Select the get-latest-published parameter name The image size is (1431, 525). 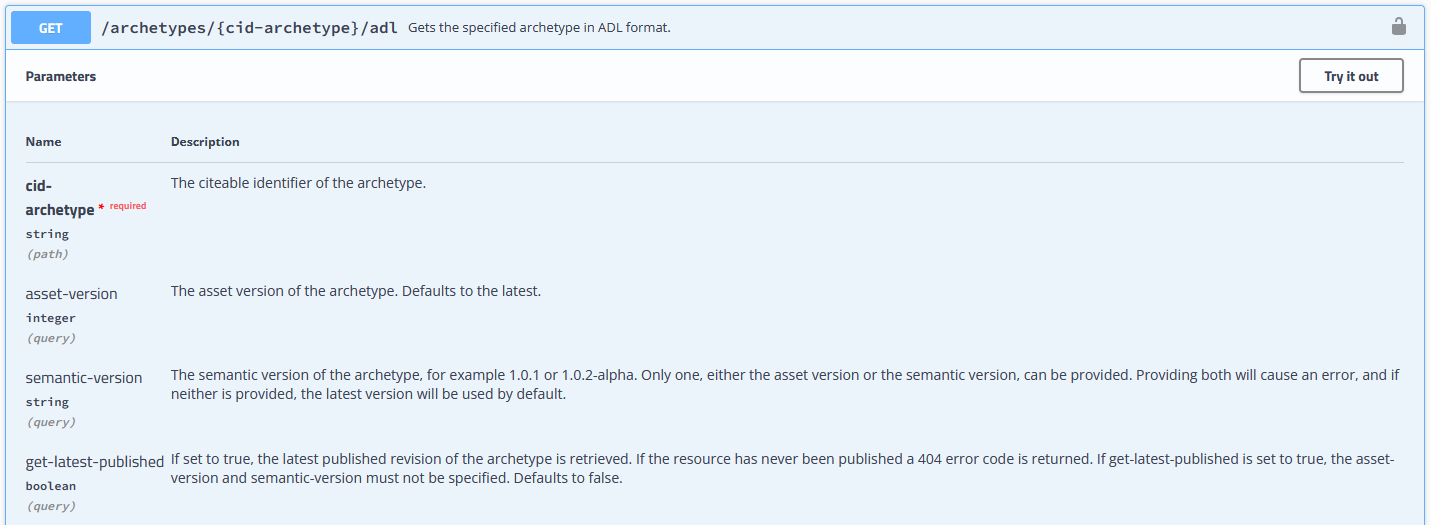95,462
